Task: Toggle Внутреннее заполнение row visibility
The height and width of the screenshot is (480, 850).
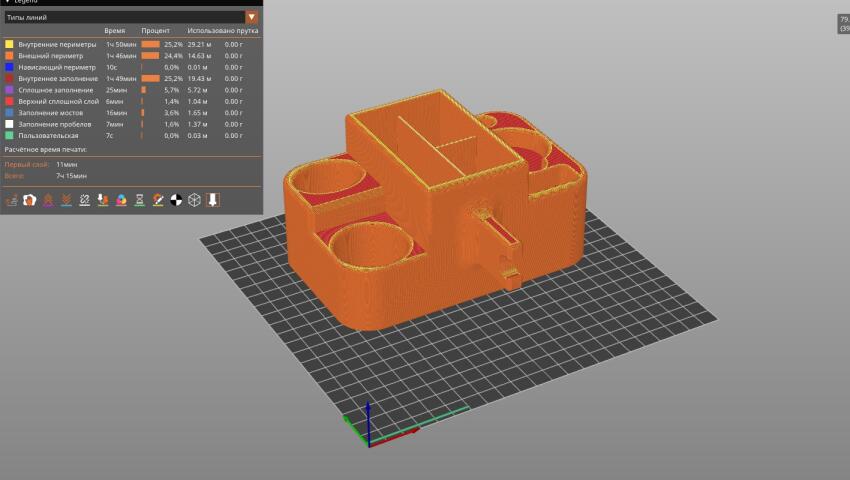Action: pyautogui.click(x=132, y=79)
